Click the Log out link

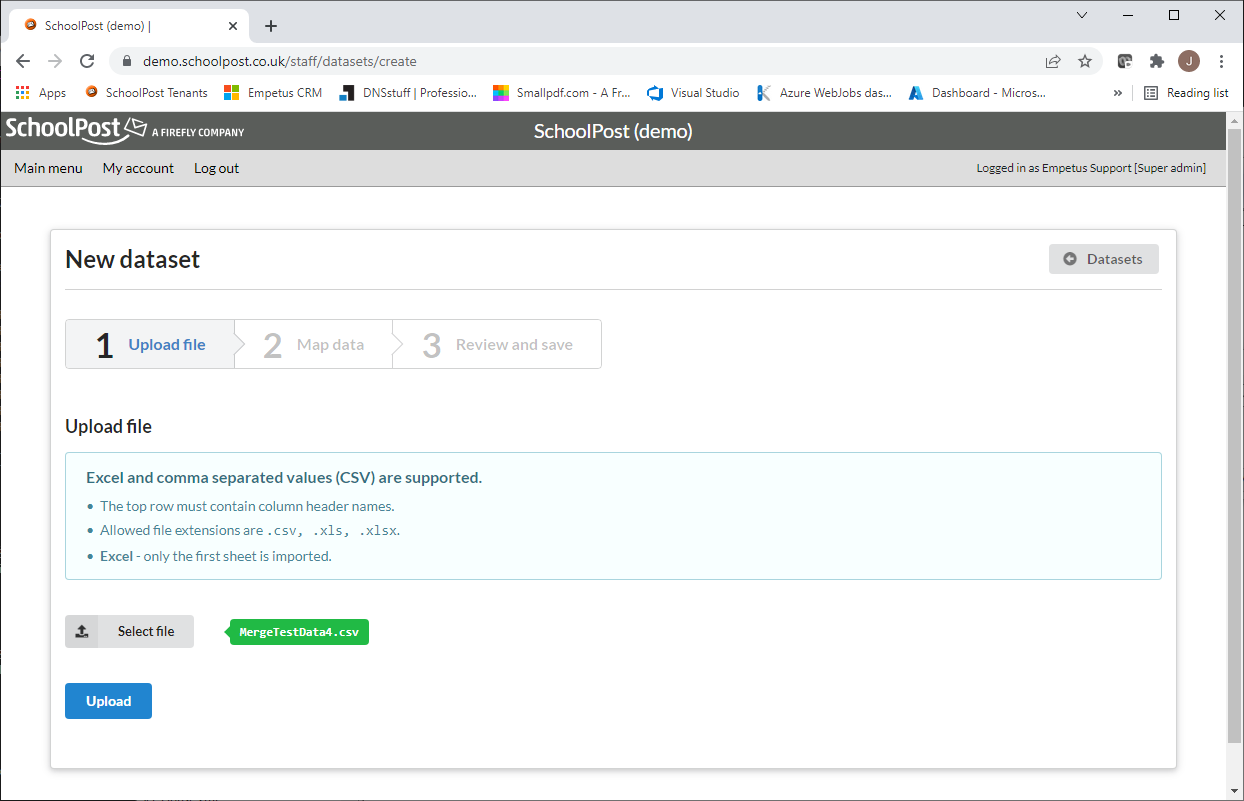tap(216, 168)
